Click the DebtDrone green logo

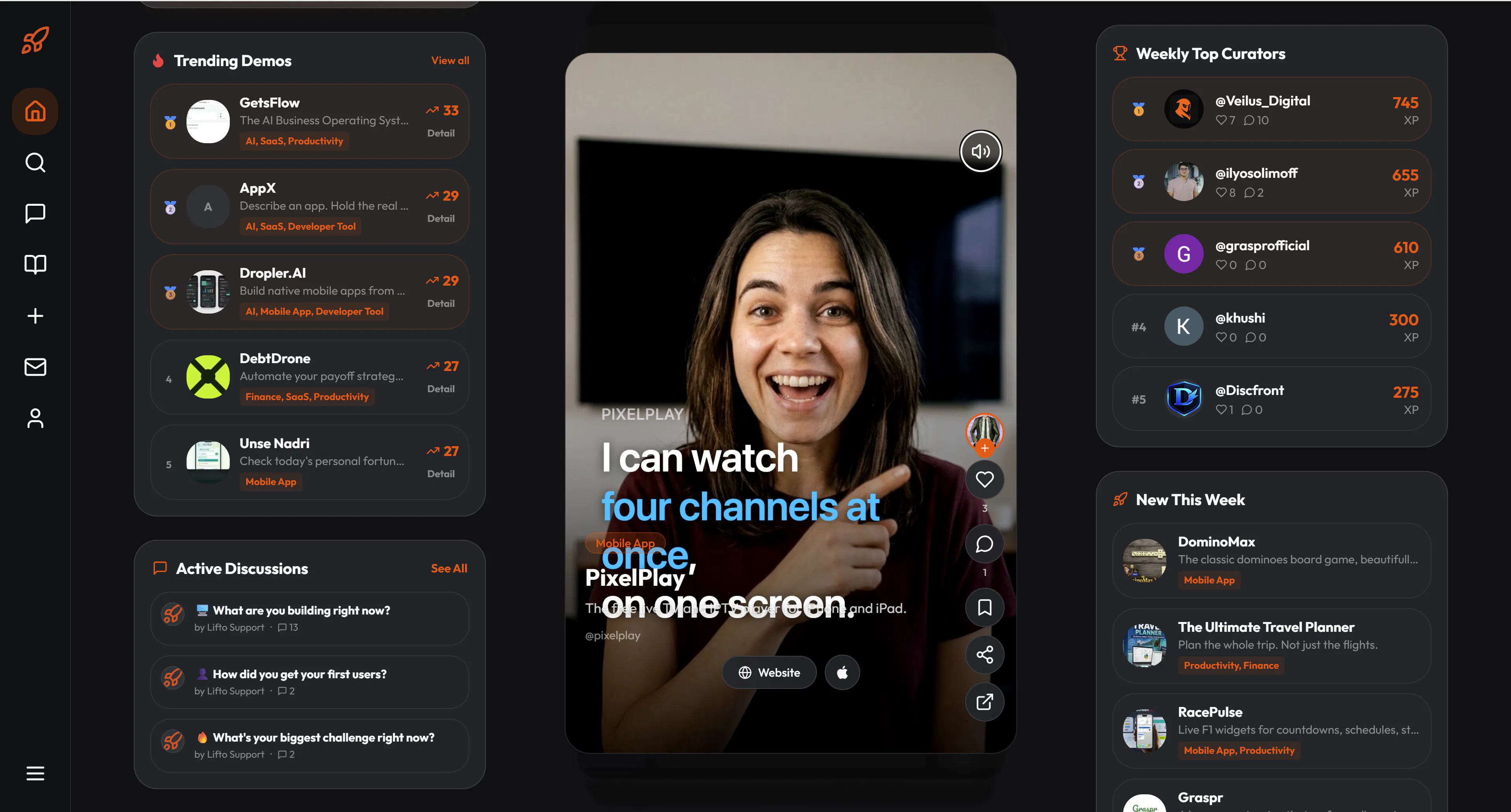[208, 377]
